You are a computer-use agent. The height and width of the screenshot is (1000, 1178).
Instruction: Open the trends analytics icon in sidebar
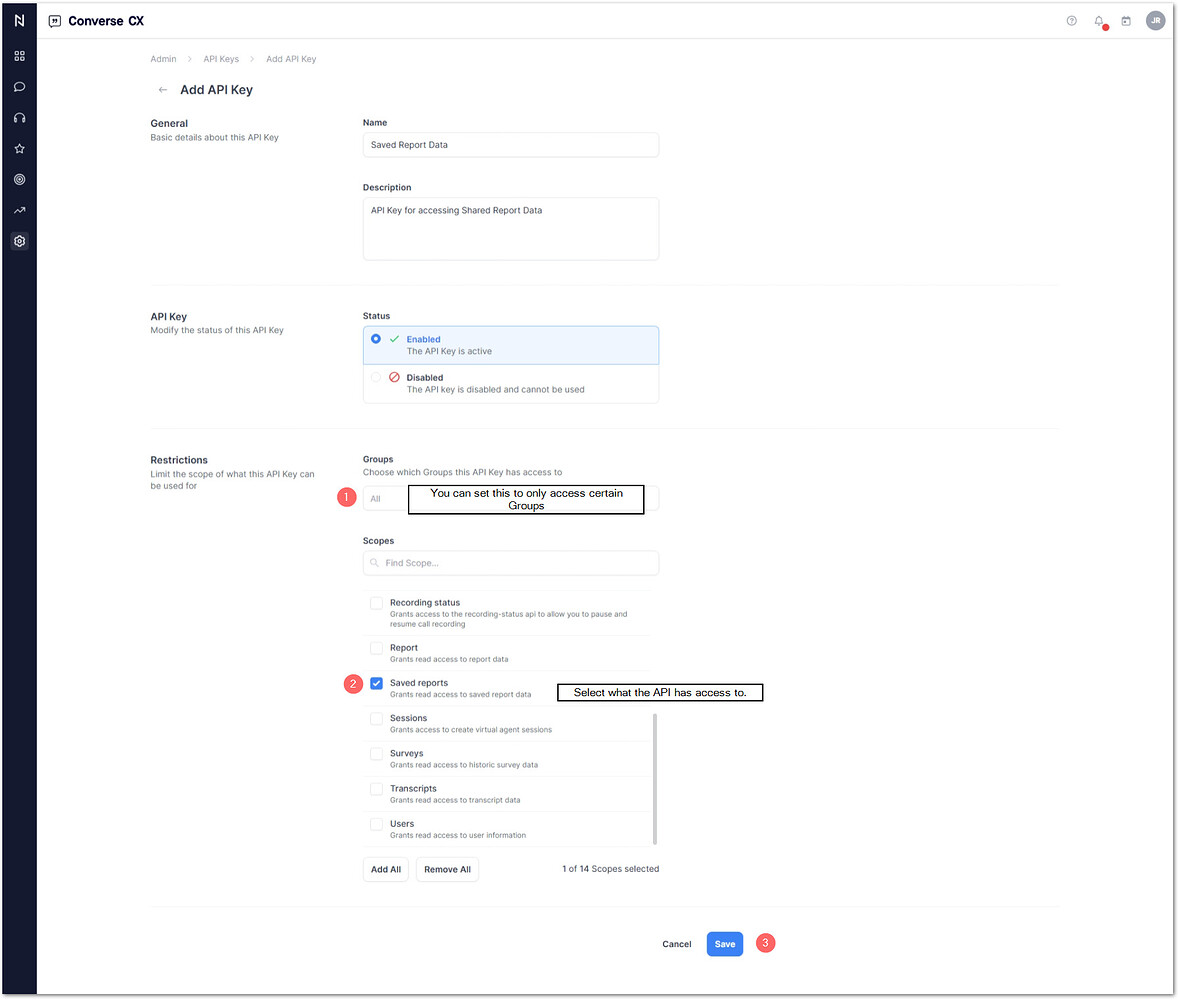[19, 210]
